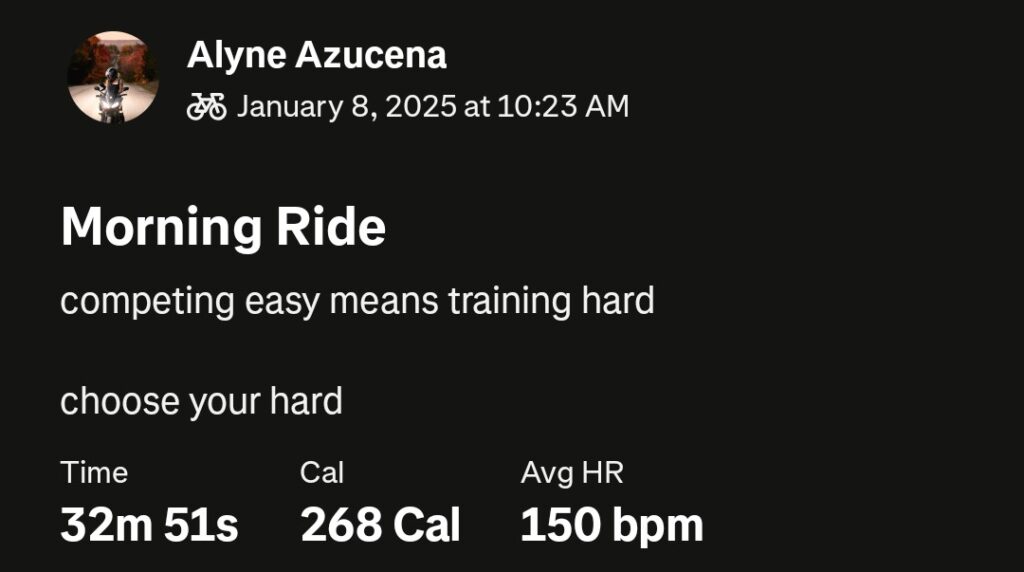
Task: Select the 'competing easy means training hard' text
Action: click(357, 300)
